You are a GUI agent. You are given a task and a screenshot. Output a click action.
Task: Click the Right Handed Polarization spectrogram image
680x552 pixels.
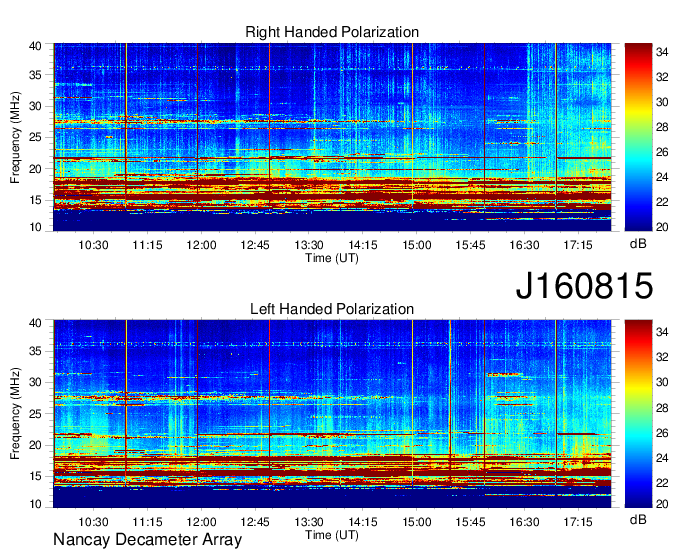332,137
